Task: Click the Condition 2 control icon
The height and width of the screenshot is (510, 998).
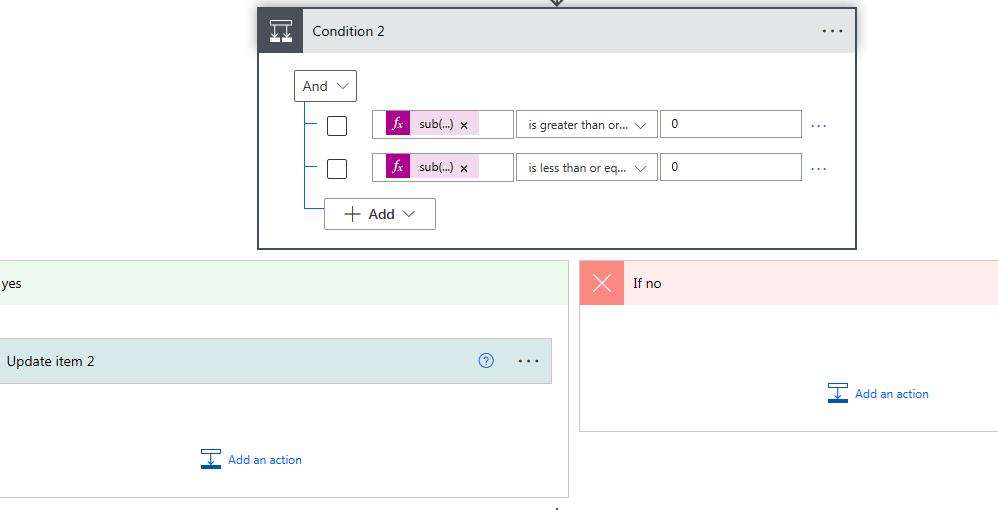Action: pyautogui.click(x=281, y=31)
